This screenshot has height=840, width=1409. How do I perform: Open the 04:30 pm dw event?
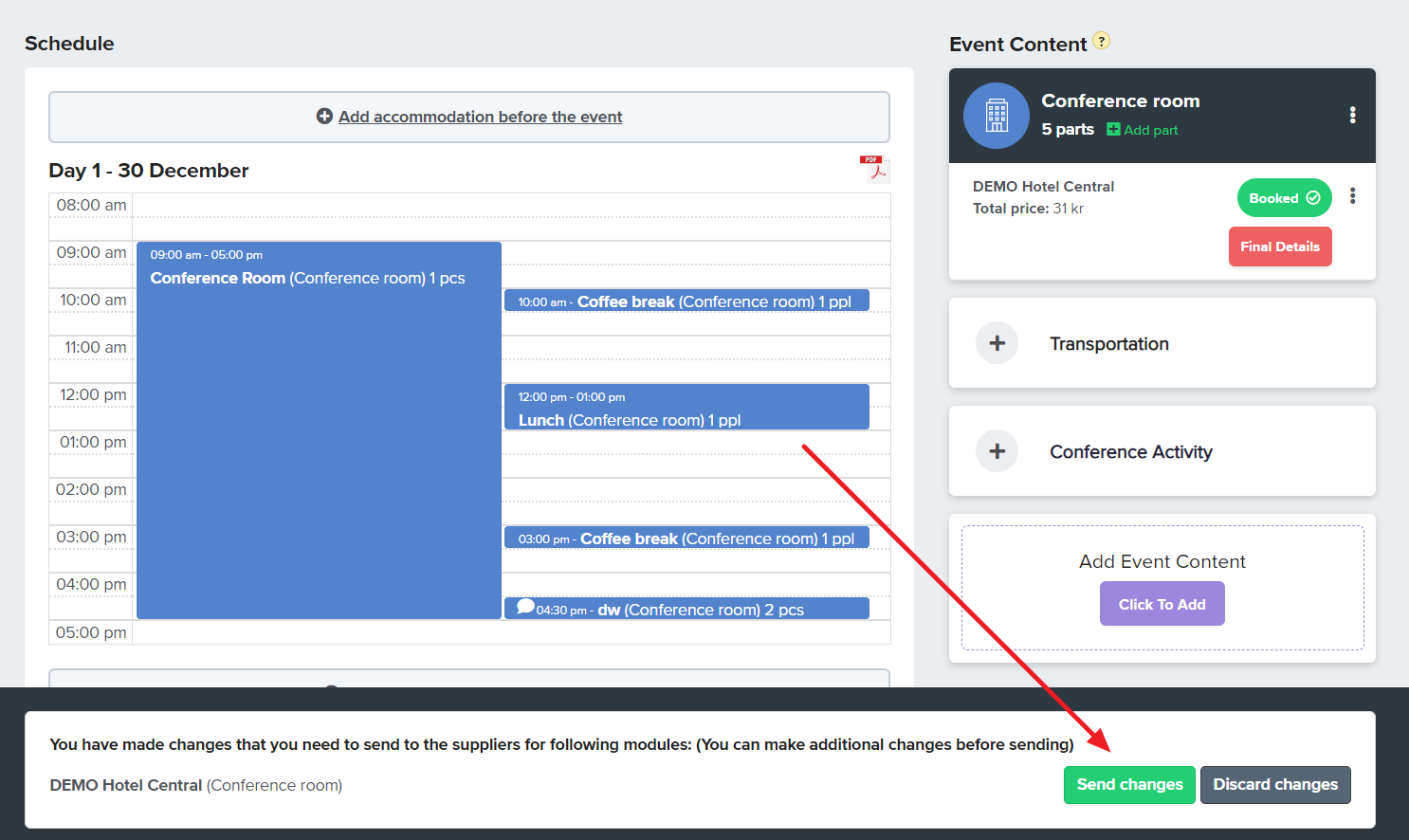pos(686,609)
